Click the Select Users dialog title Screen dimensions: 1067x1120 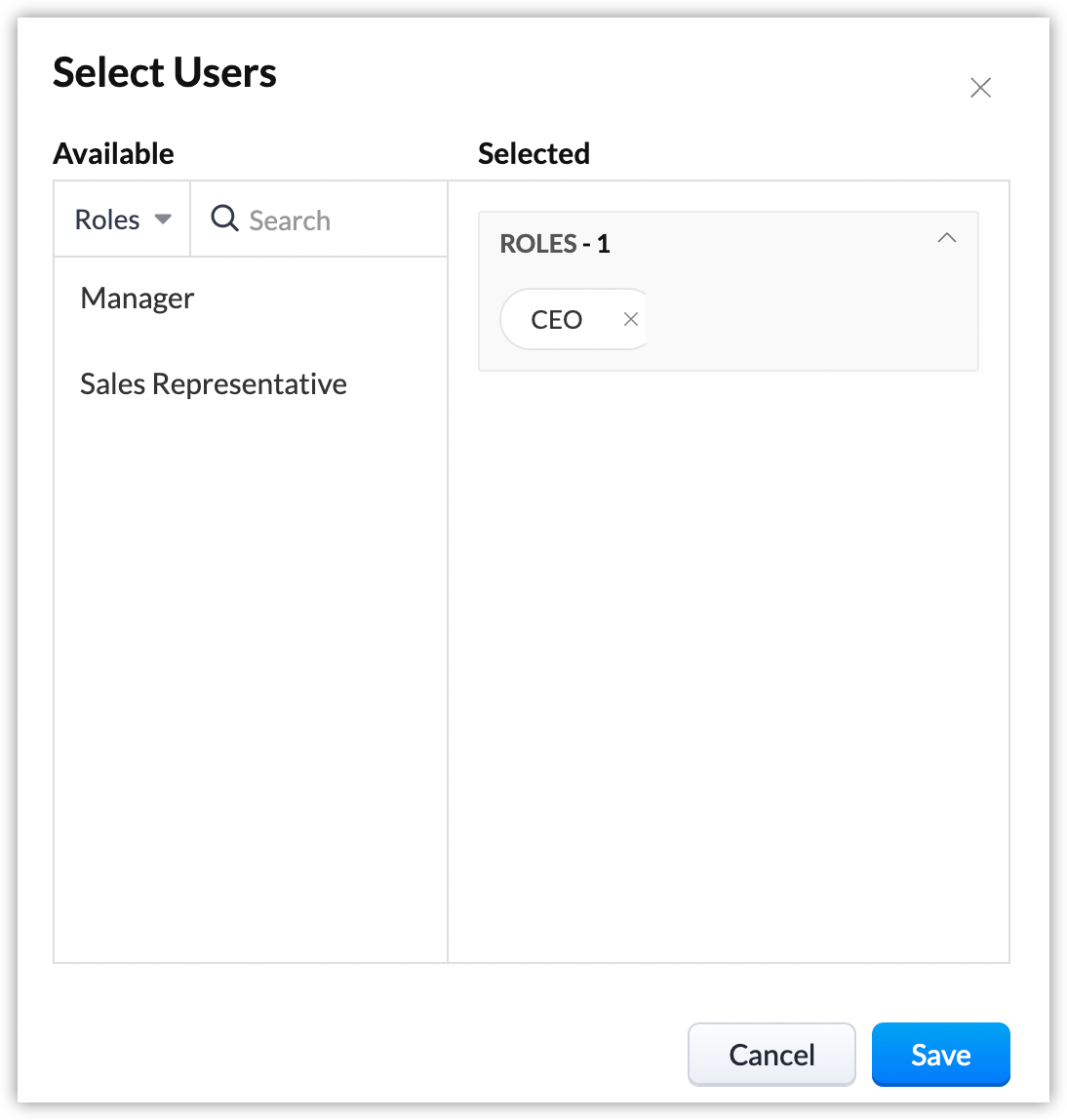pyautogui.click(x=165, y=73)
